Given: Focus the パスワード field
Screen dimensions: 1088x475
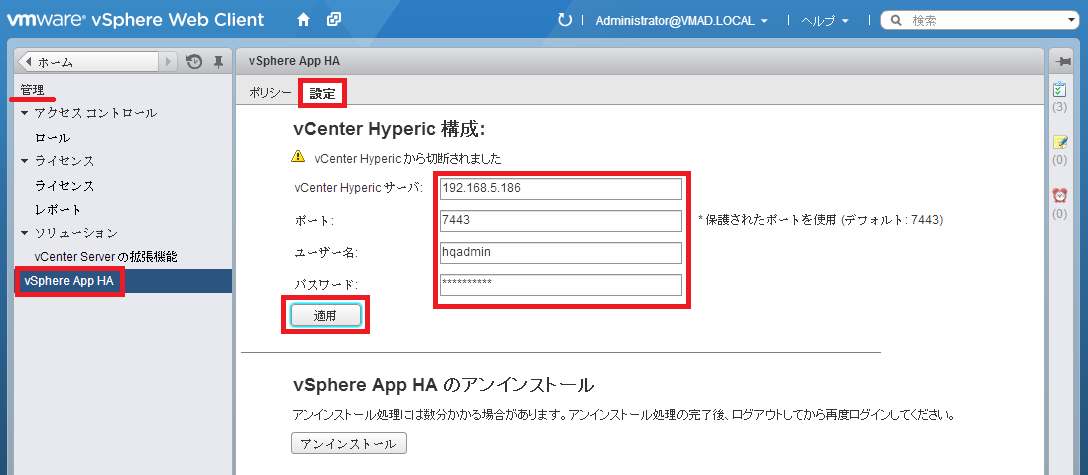Looking at the screenshot, I should (x=561, y=284).
